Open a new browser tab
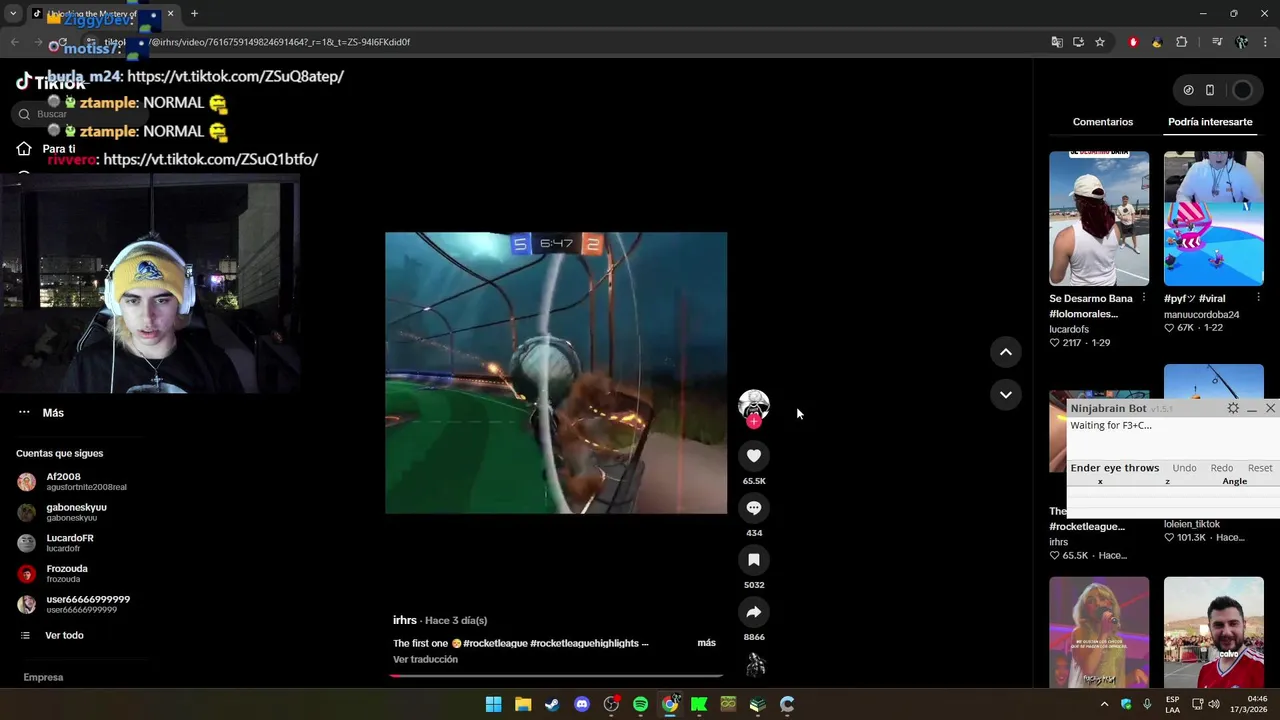1280x720 pixels. 194,14
